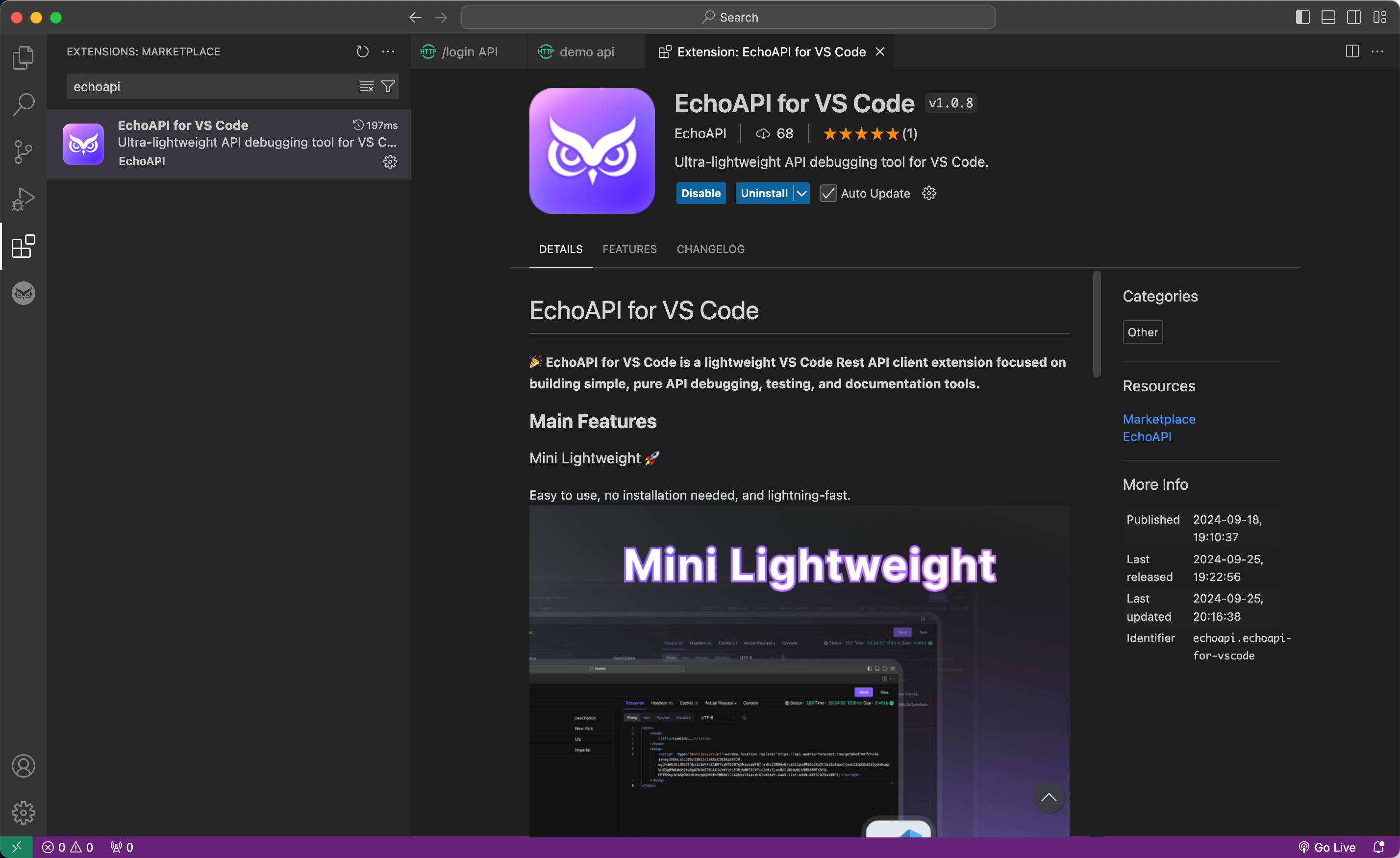Click the Published date 2024-09-18
The height and width of the screenshot is (858, 1400).
click(x=1227, y=528)
